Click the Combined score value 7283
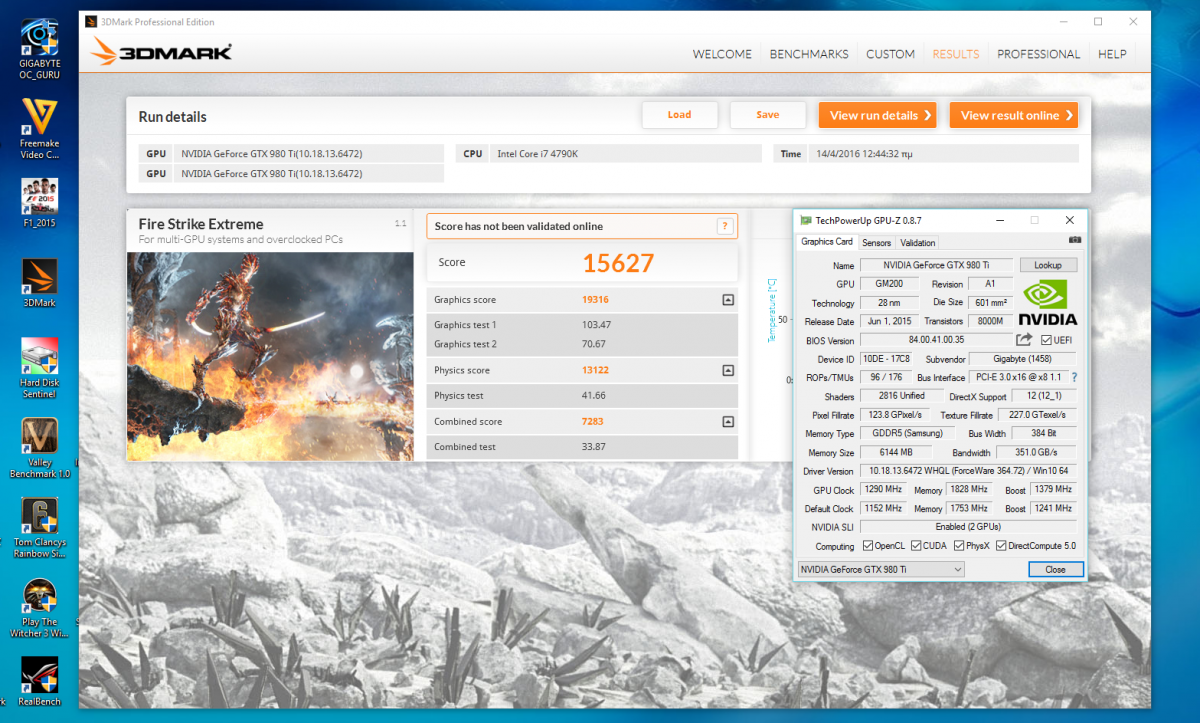Image resolution: width=1200 pixels, height=723 pixels. 593,422
